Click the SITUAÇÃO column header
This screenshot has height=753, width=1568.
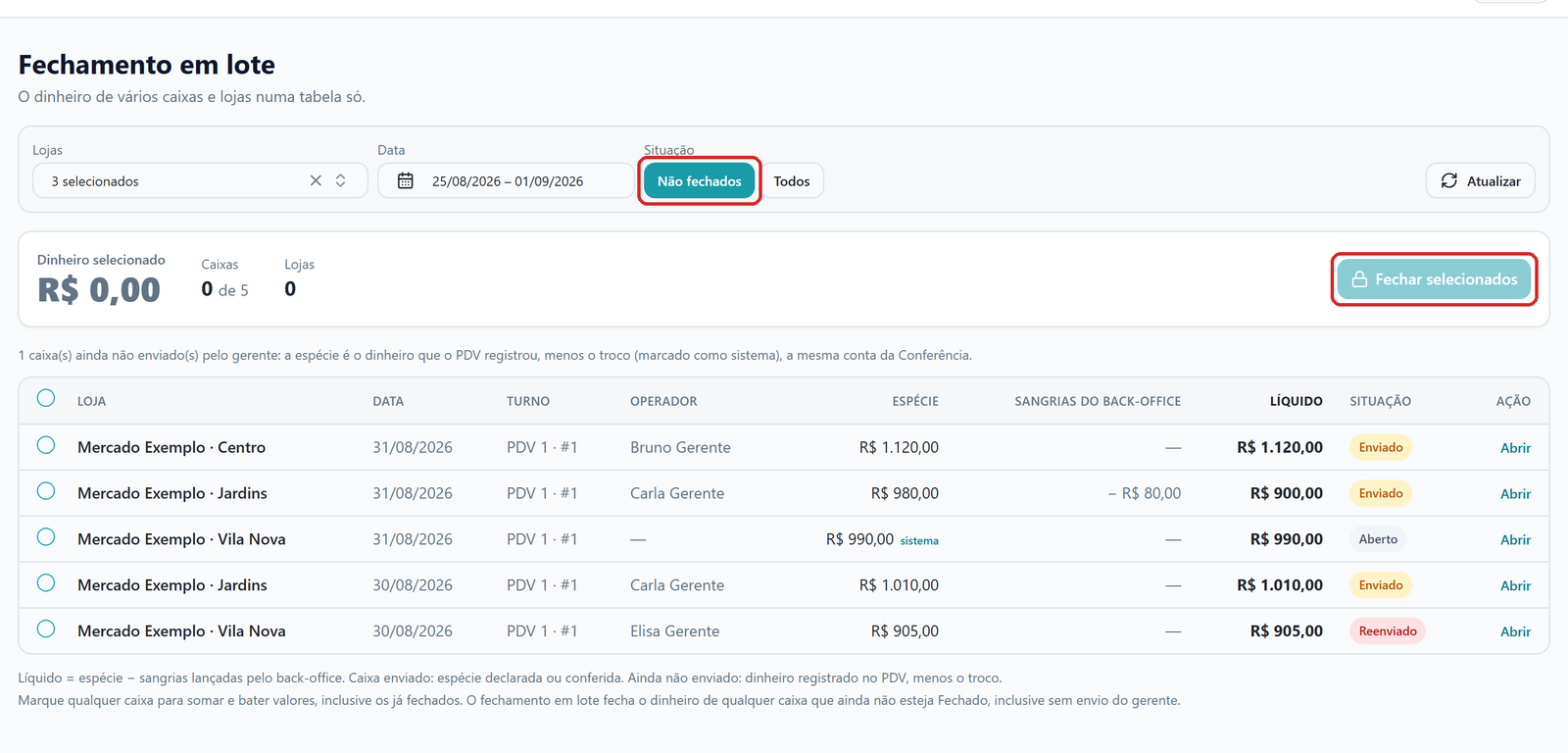click(x=1380, y=401)
